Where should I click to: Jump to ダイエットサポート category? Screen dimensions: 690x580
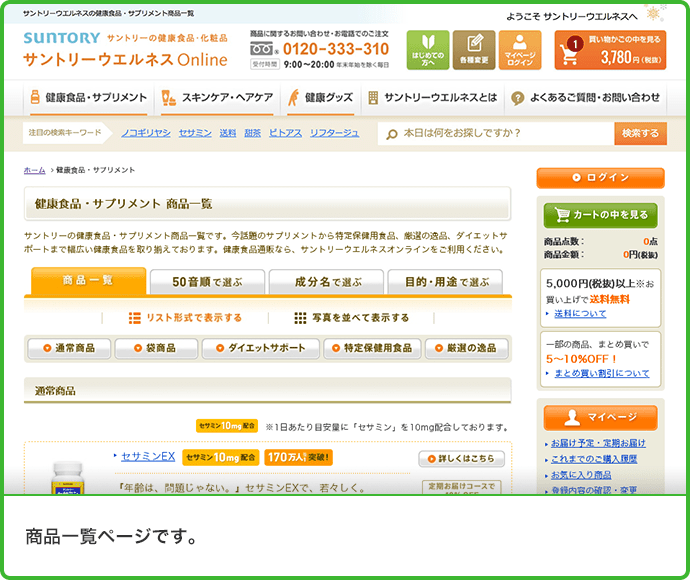261,349
